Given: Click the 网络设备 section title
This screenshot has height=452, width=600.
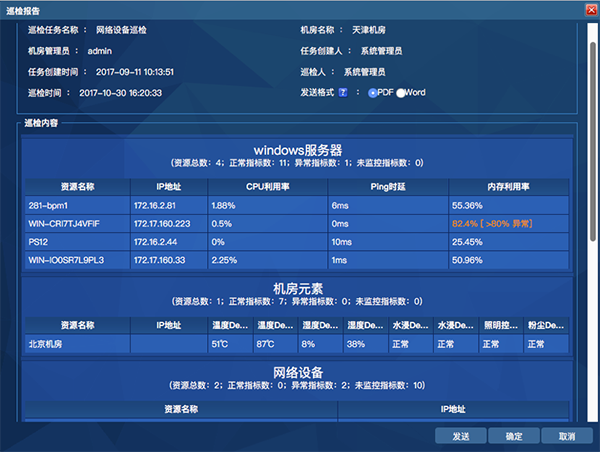Looking at the screenshot, I should 297,373.
